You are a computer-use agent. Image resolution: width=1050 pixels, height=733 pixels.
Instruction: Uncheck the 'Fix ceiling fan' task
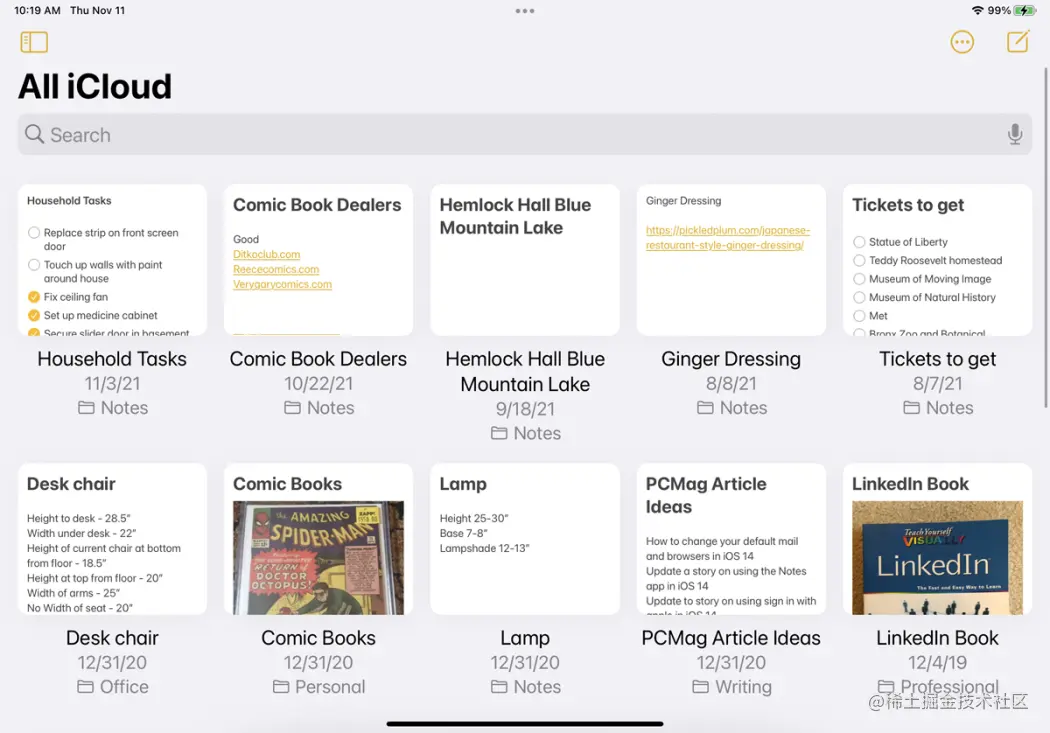click(x=33, y=297)
